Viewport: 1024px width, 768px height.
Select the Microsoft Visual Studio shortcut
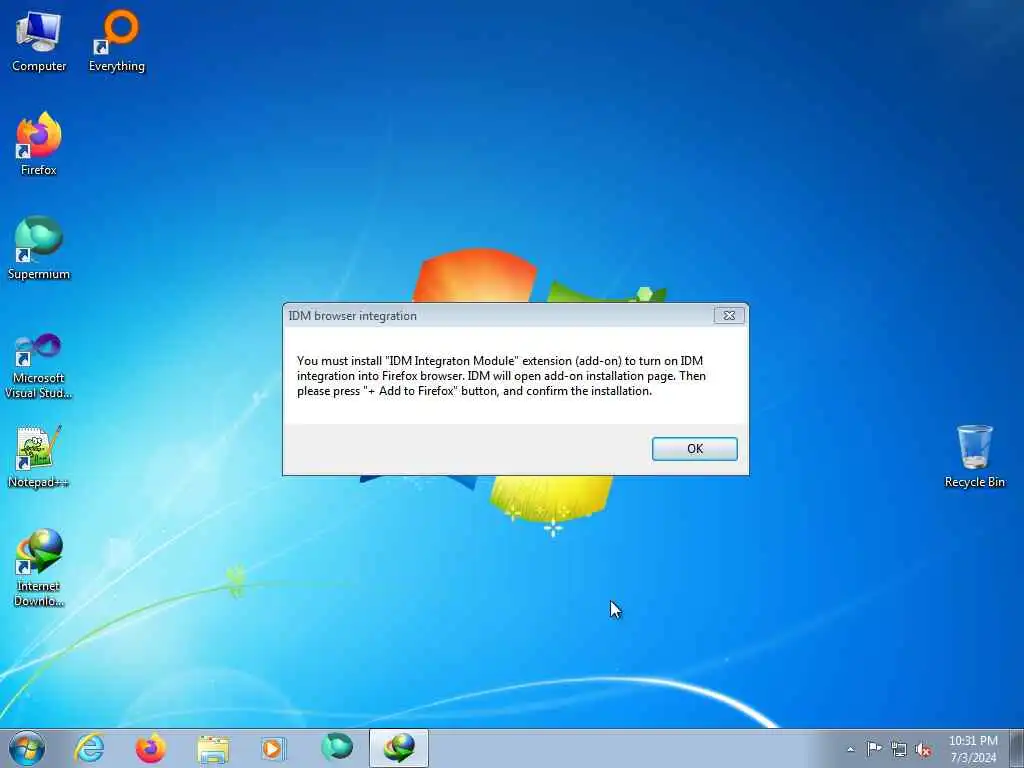tap(39, 367)
